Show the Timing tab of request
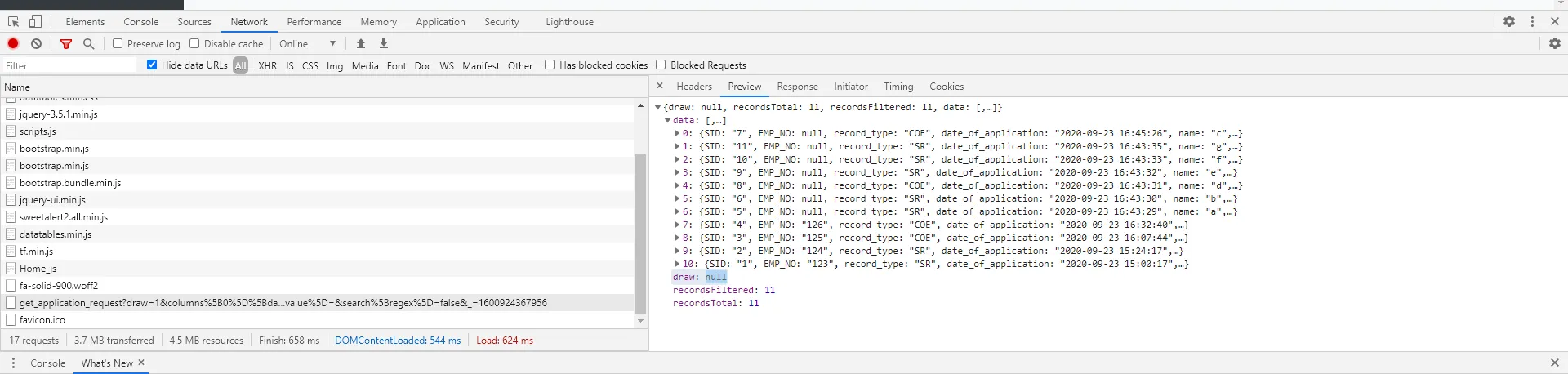 pos(898,86)
